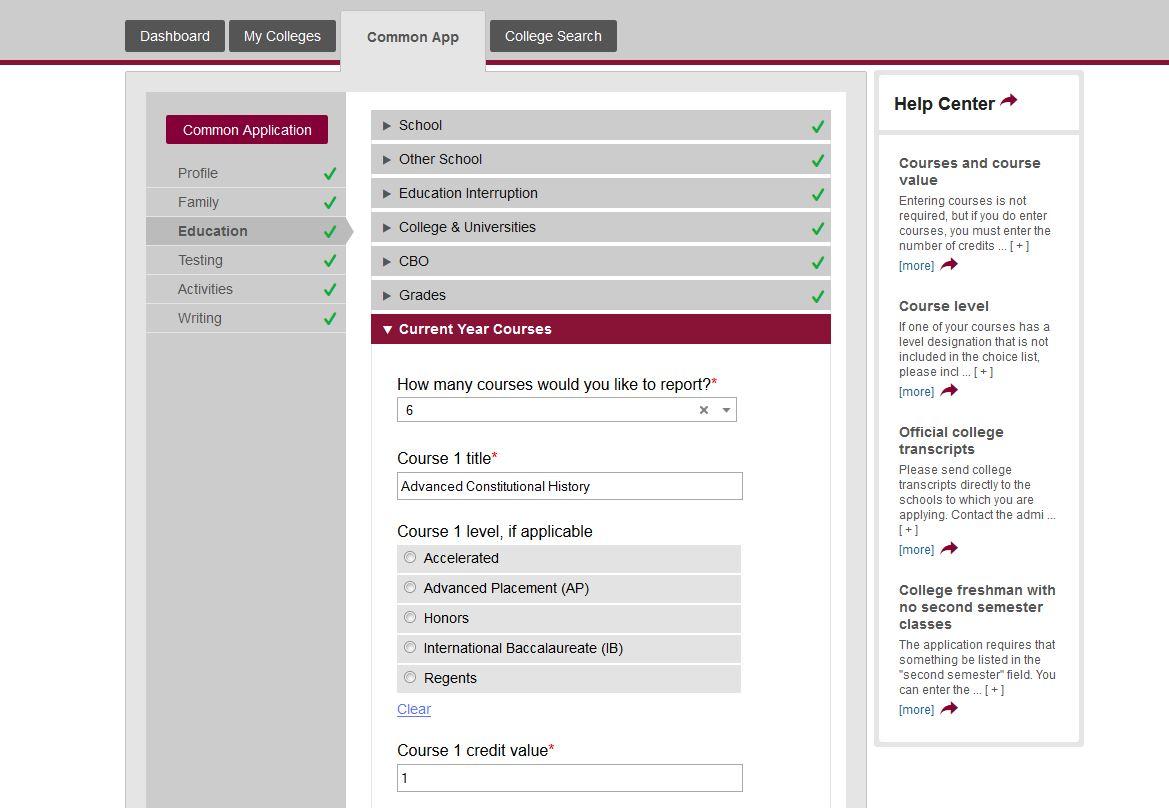This screenshot has width=1169, height=808.
Task: Click the X to clear courses selection
Action: pos(703,409)
